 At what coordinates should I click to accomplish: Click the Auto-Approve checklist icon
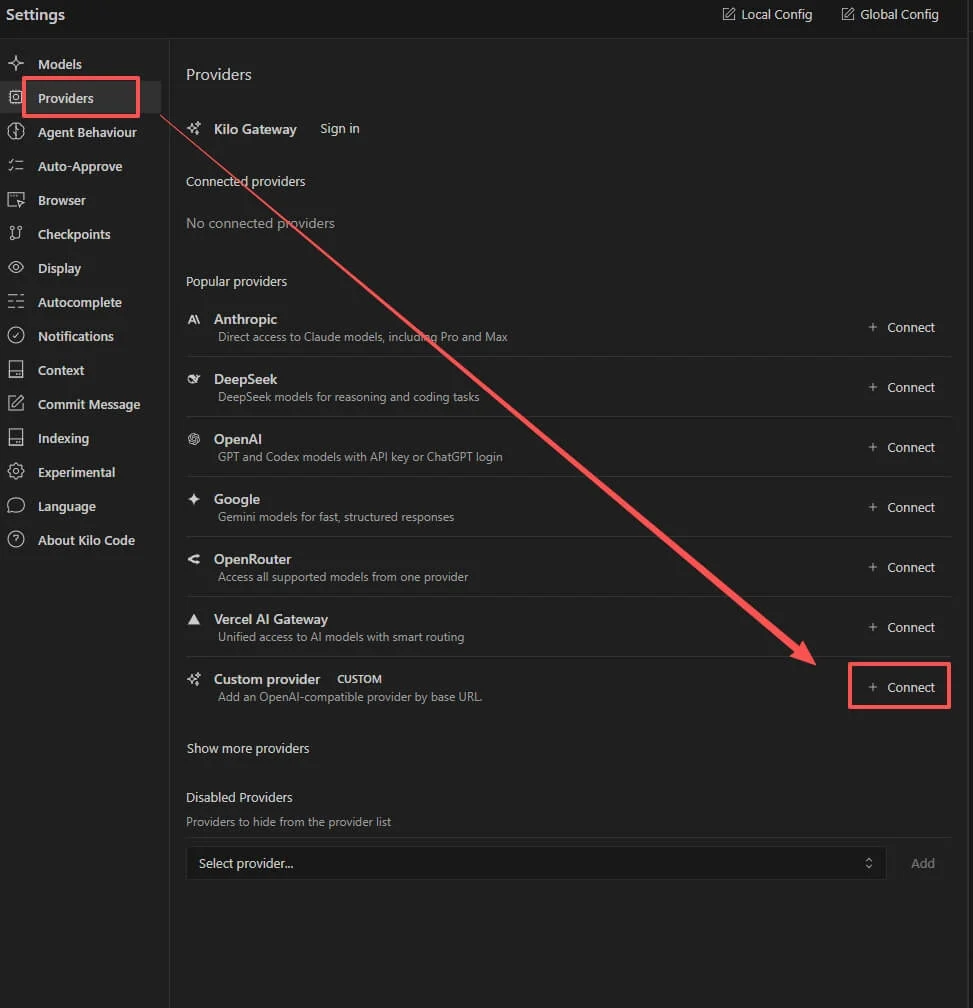click(16, 165)
